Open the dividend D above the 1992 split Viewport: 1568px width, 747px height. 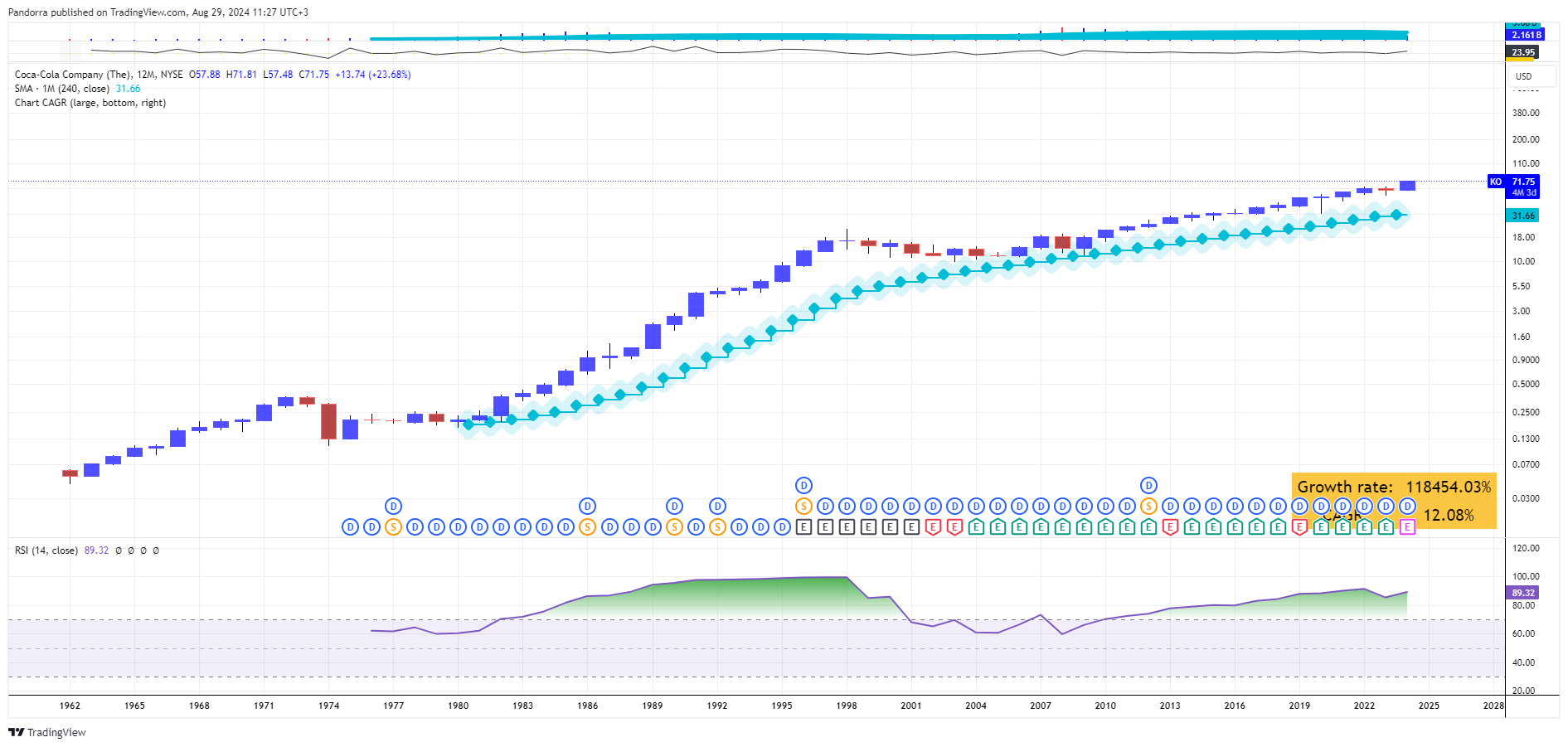(717, 506)
